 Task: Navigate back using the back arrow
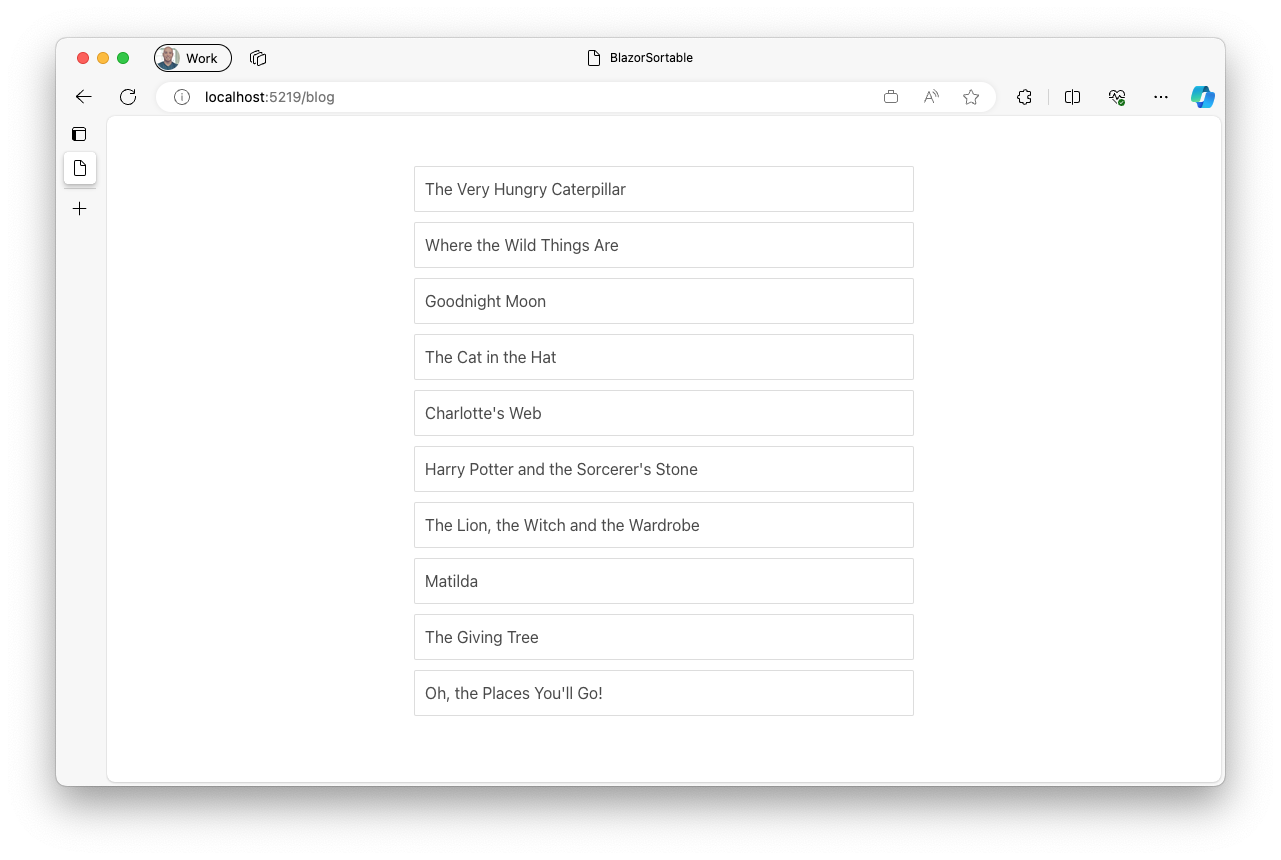click(83, 97)
